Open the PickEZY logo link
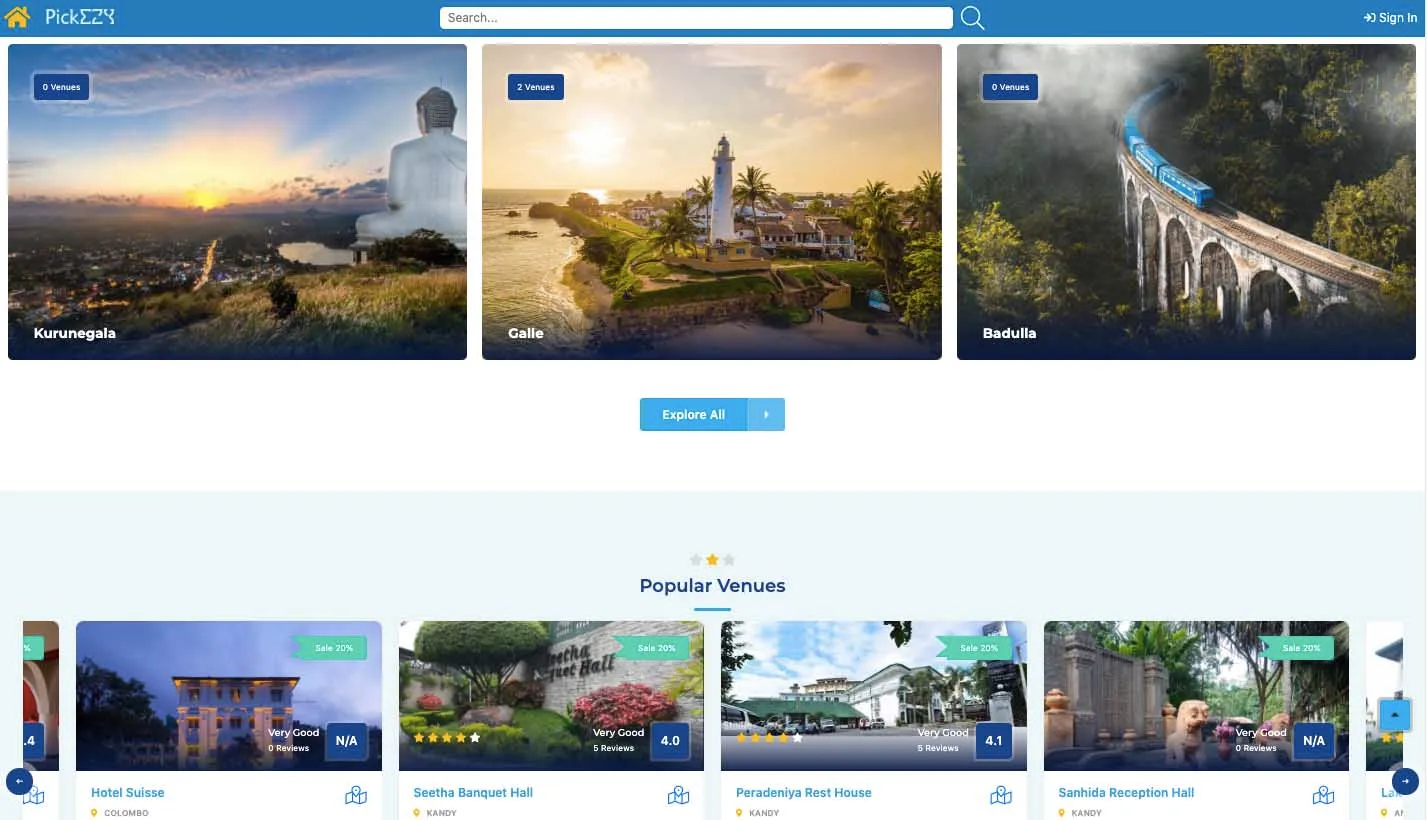 pos(80,17)
